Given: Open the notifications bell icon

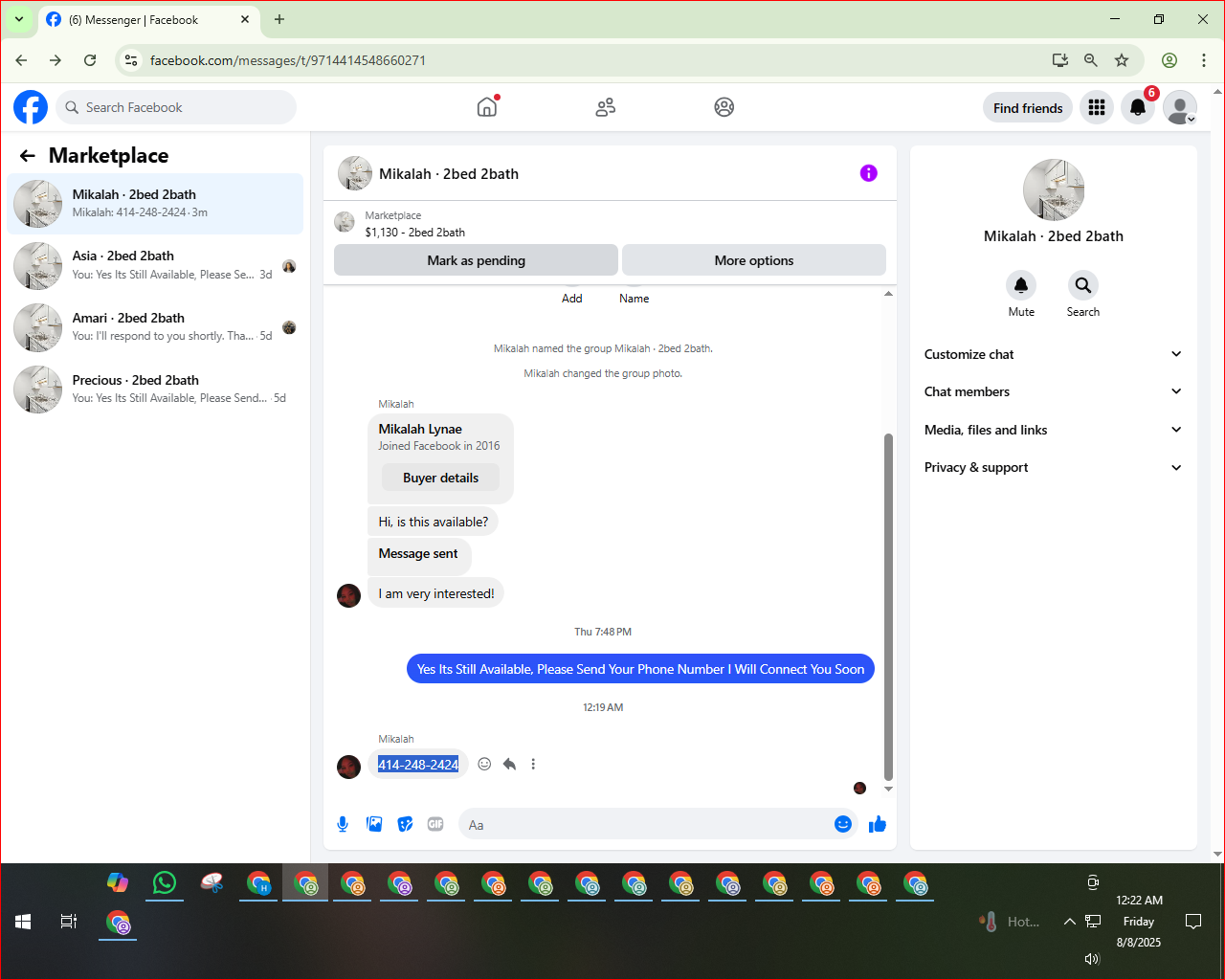Looking at the screenshot, I should coord(1138,107).
